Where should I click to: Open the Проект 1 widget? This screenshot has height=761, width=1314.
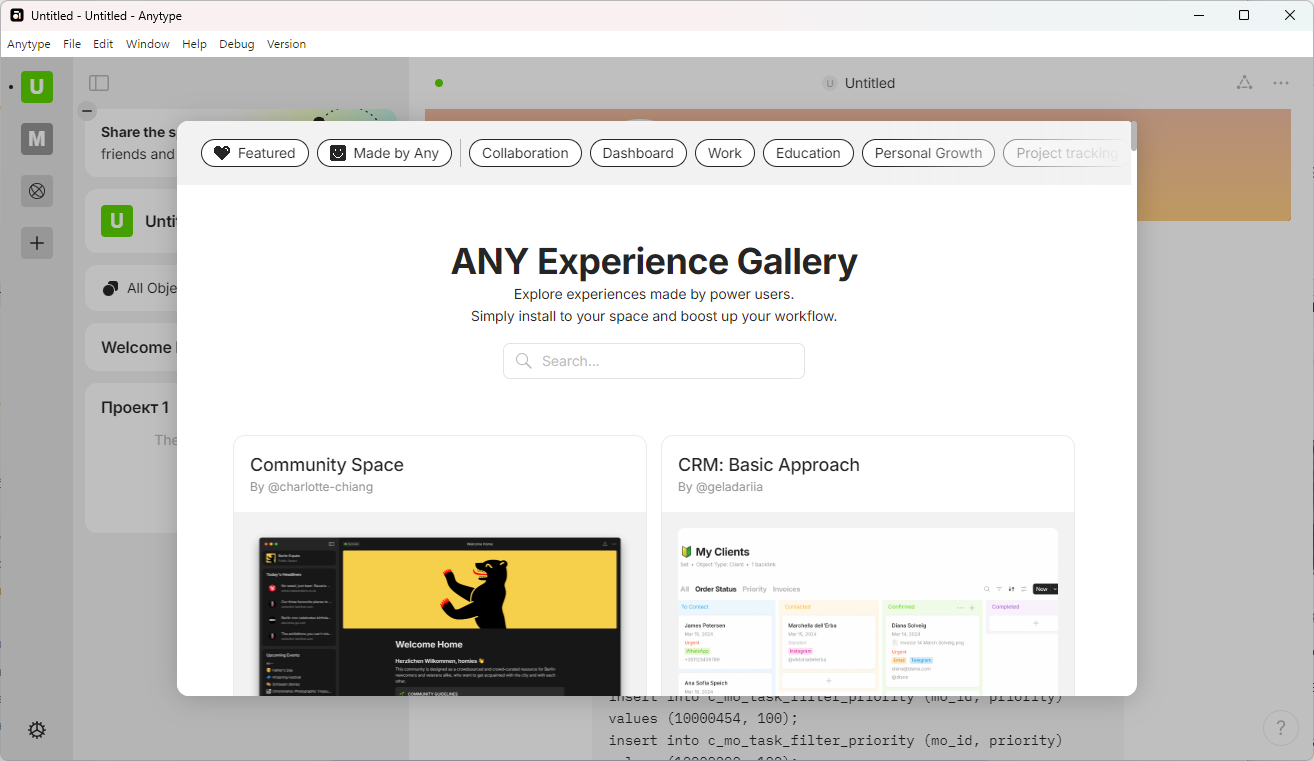point(135,408)
